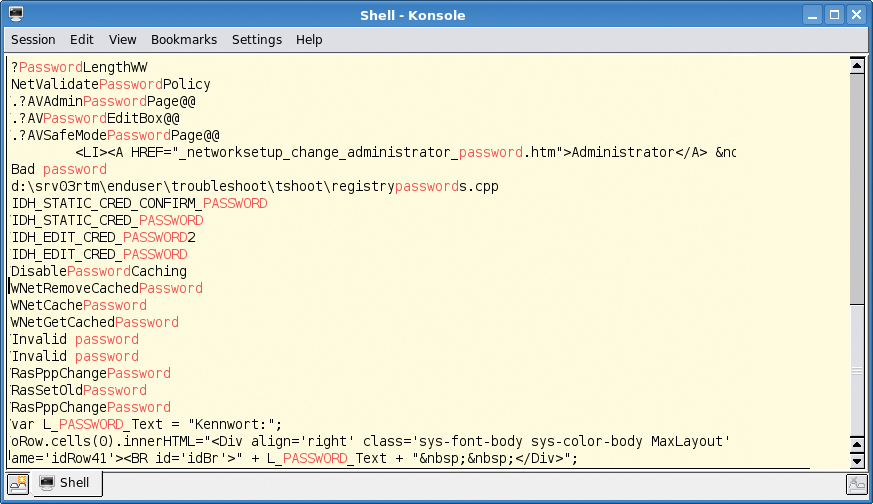Click the 'Bad password' line in terminal
The width and height of the screenshot is (873, 504).
click(59, 169)
